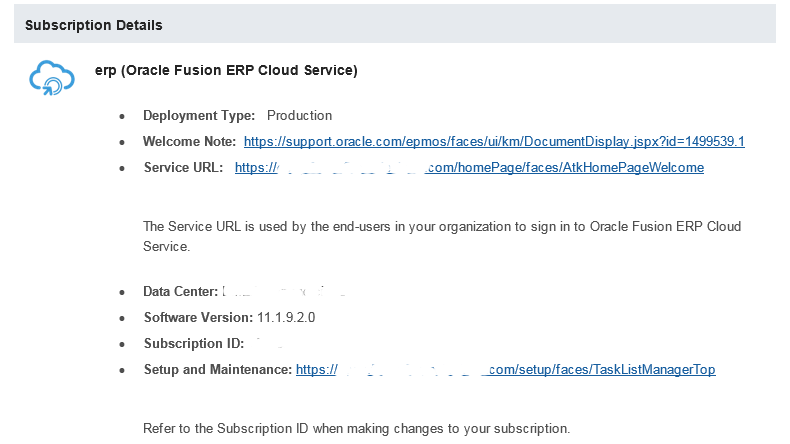This screenshot has height=444, width=790.
Task: Click the Data Center label
Action: coord(180,291)
